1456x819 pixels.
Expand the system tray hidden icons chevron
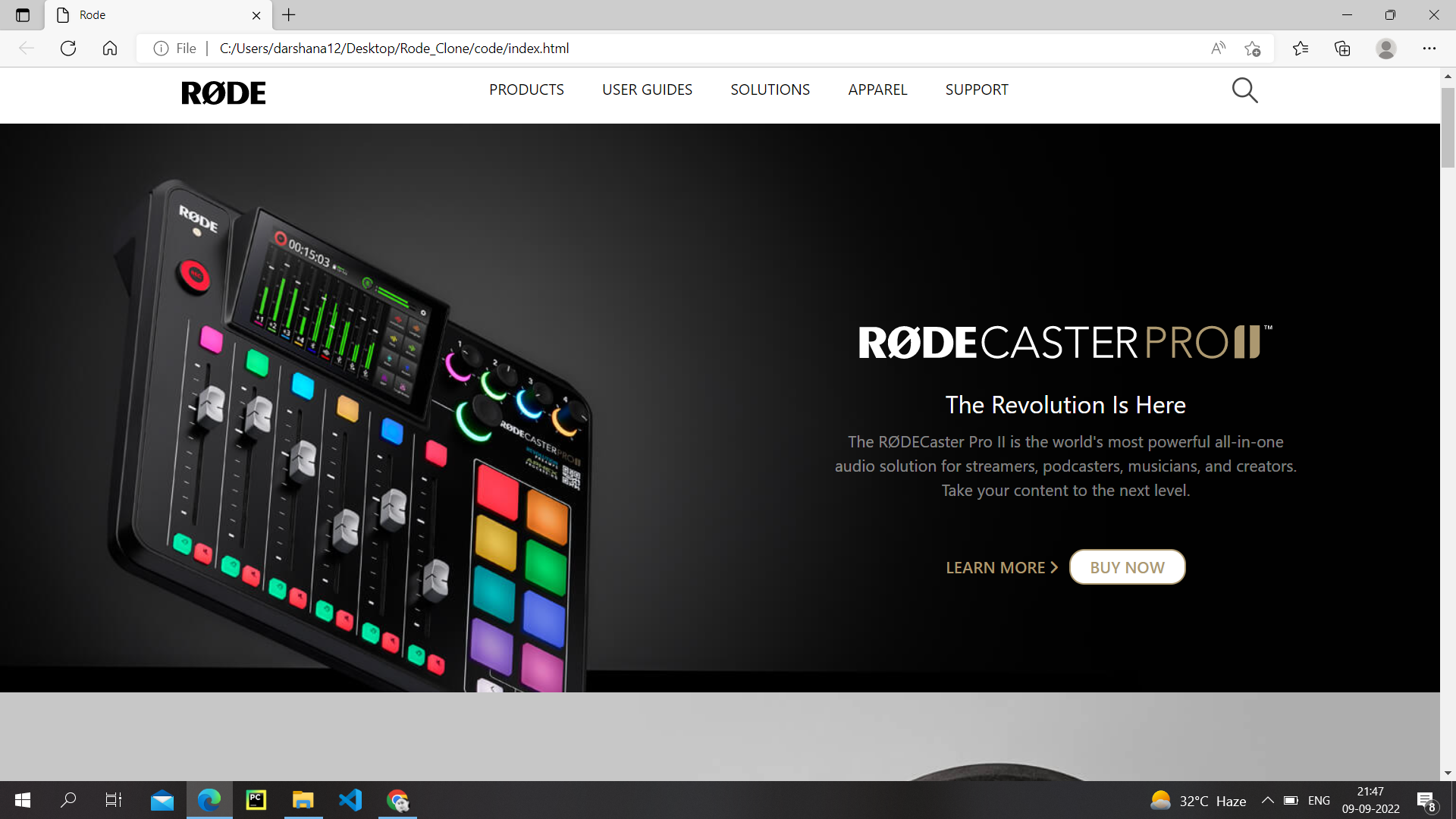point(1267,800)
